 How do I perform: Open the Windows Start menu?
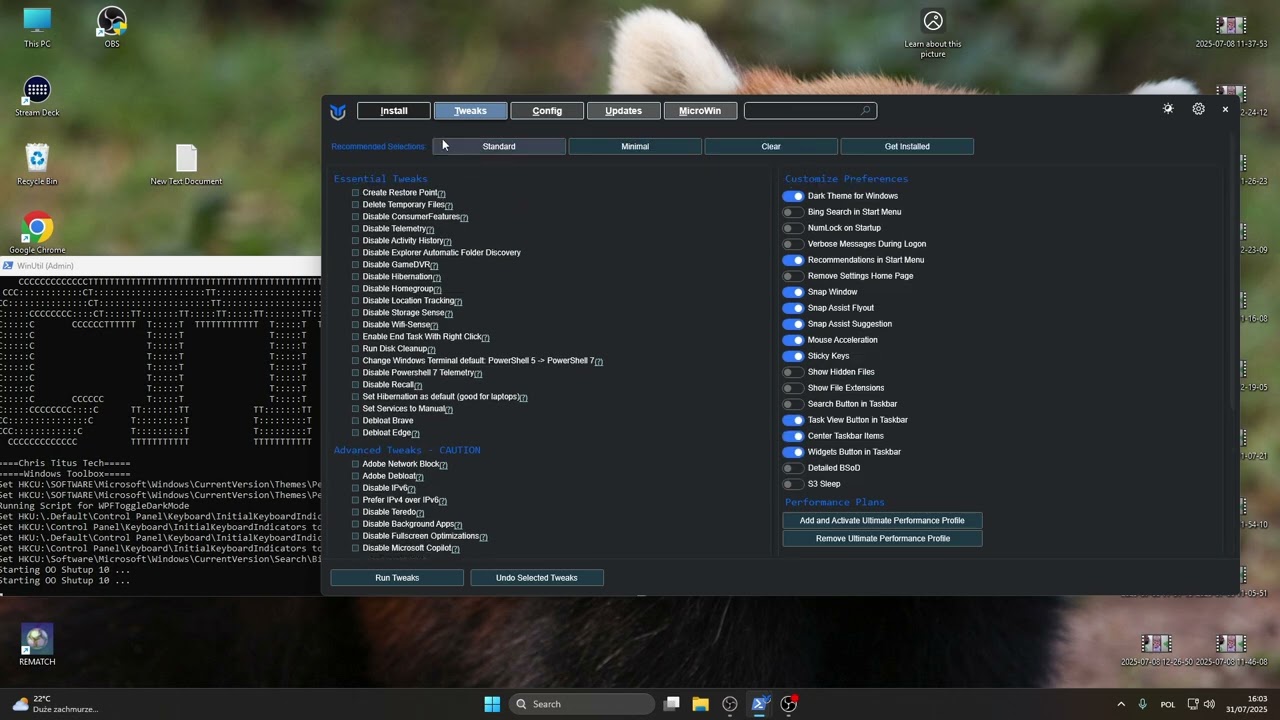tap(492, 704)
